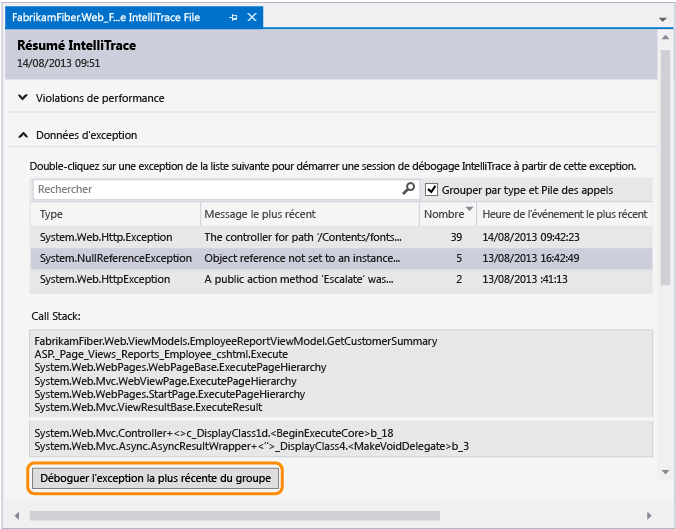Select WebPageBase.ExecutePageHierarchy stack line
The image size is (676, 529).
pyautogui.click(x=180, y=367)
